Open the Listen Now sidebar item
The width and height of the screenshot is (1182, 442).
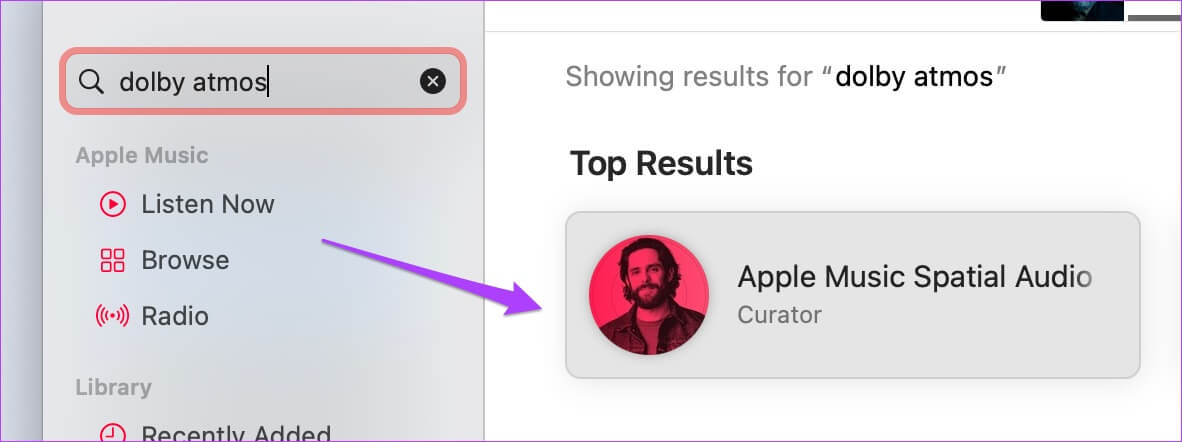(x=186, y=204)
